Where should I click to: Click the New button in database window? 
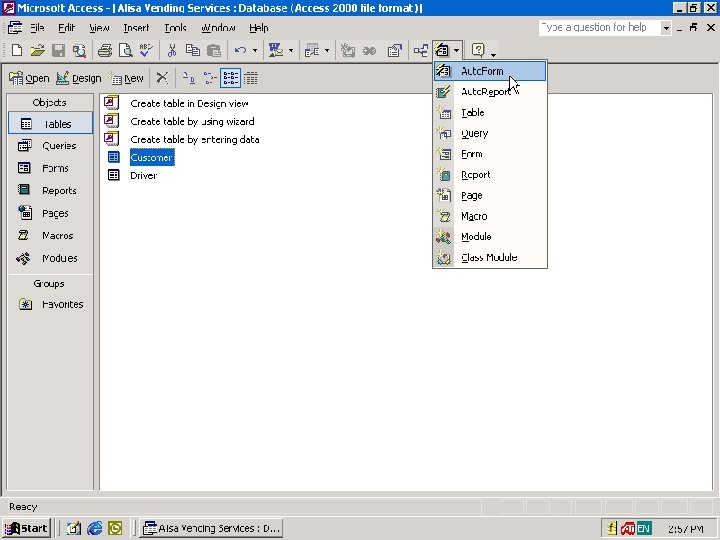tap(127, 79)
